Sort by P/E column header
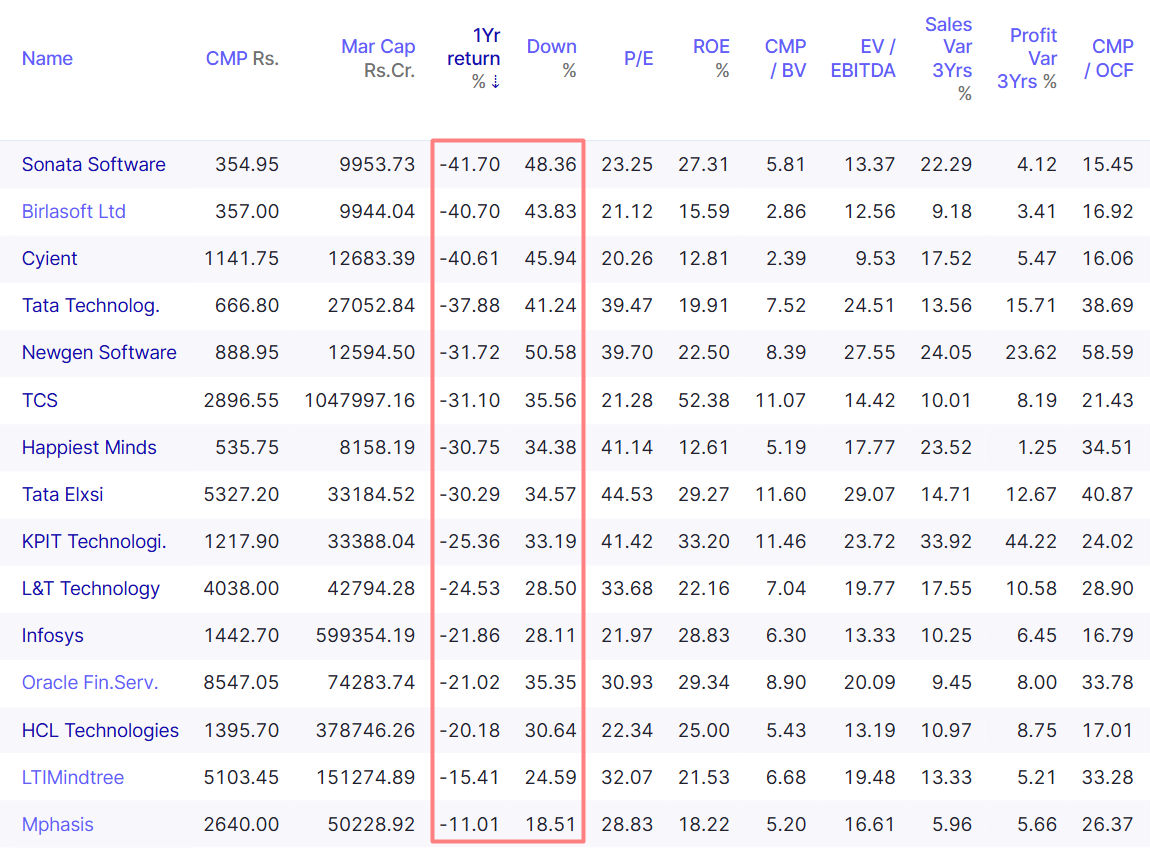Image resolution: width=1150 pixels, height=855 pixels. [639, 59]
